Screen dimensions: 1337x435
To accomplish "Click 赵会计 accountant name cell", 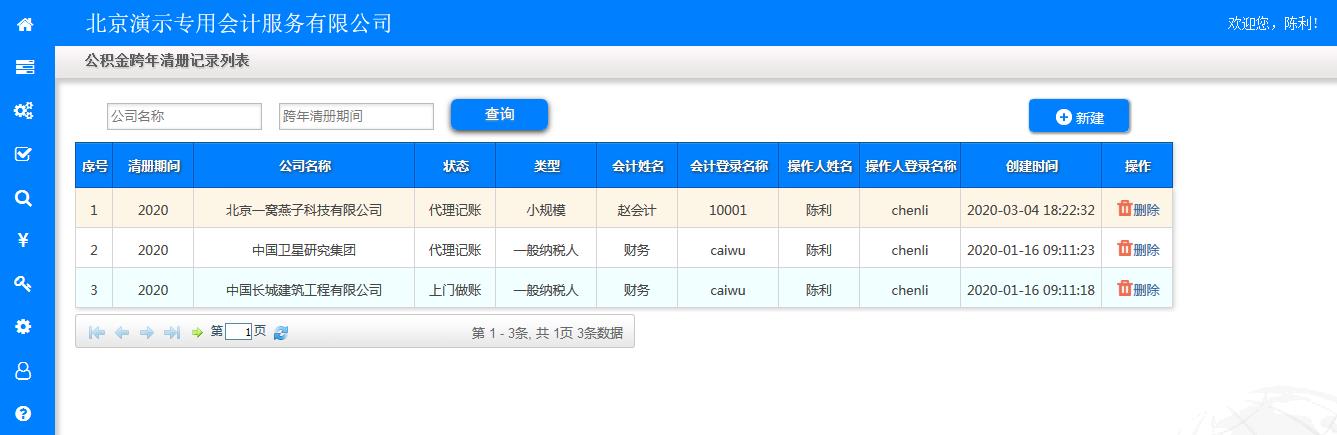I will pyautogui.click(x=637, y=210).
